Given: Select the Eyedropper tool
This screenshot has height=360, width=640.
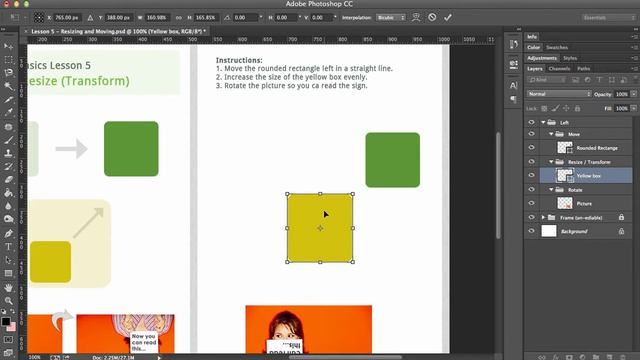Looking at the screenshot, I should (x=8, y=113).
